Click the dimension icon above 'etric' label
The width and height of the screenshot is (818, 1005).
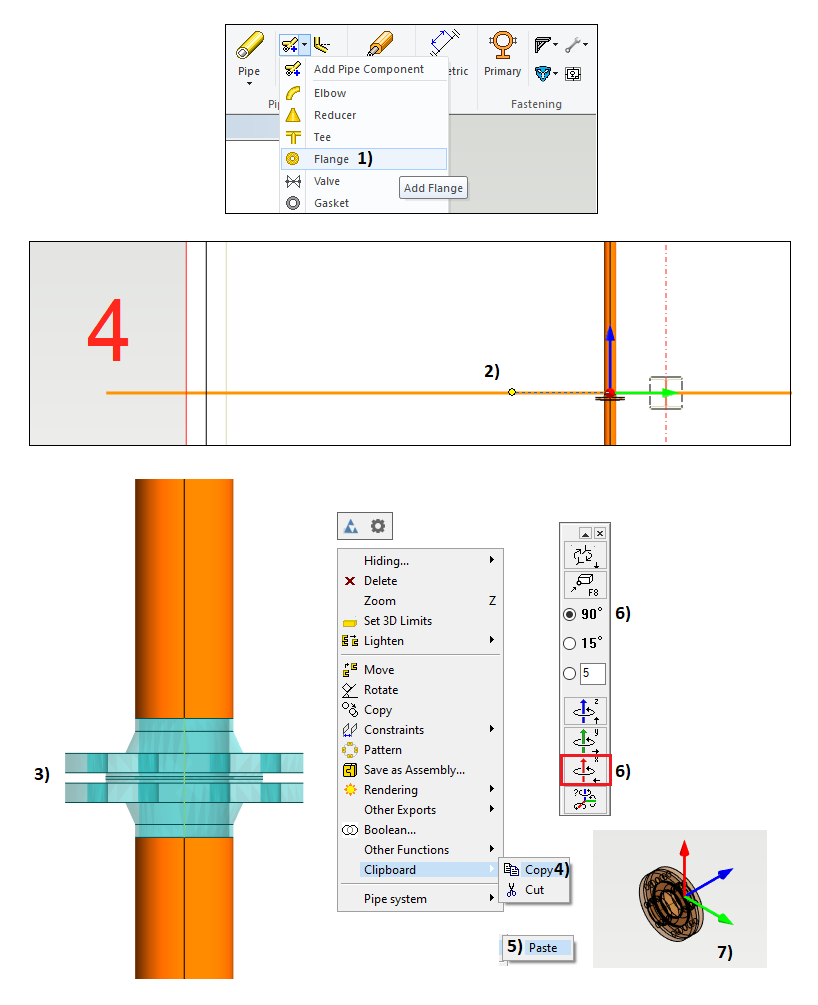pyautogui.click(x=445, y=42)
